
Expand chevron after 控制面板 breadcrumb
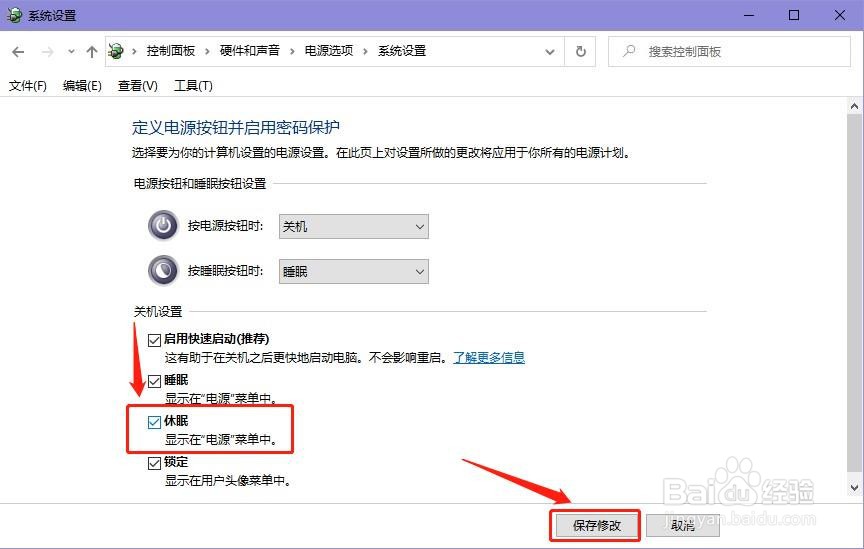point(207,51)
